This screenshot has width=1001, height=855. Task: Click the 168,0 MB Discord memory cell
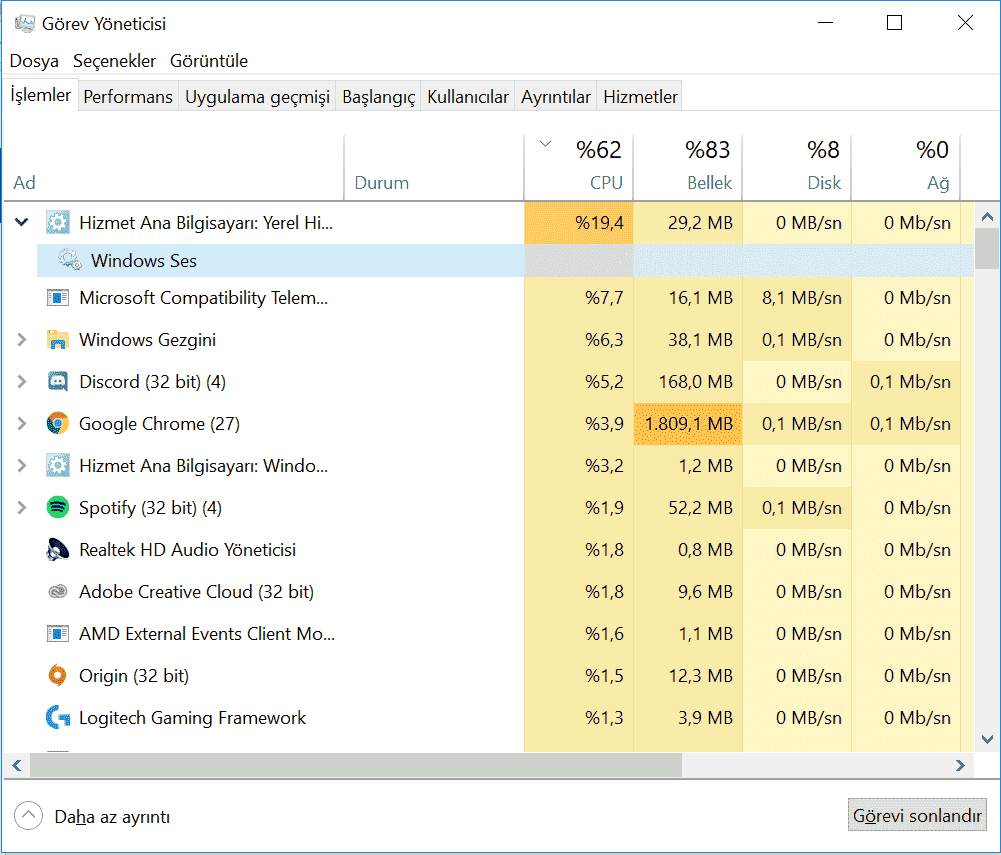tap(688, 382)
